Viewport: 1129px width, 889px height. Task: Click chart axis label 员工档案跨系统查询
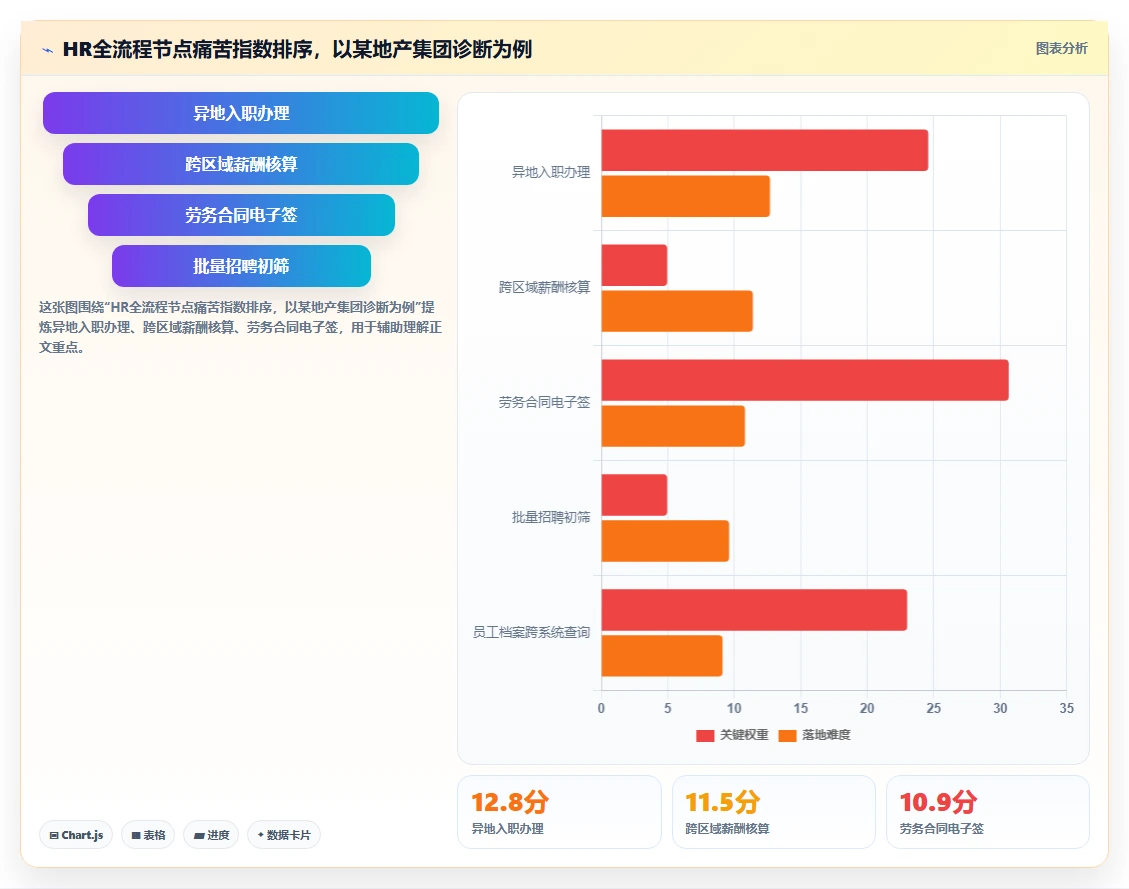tap(531, 633)
